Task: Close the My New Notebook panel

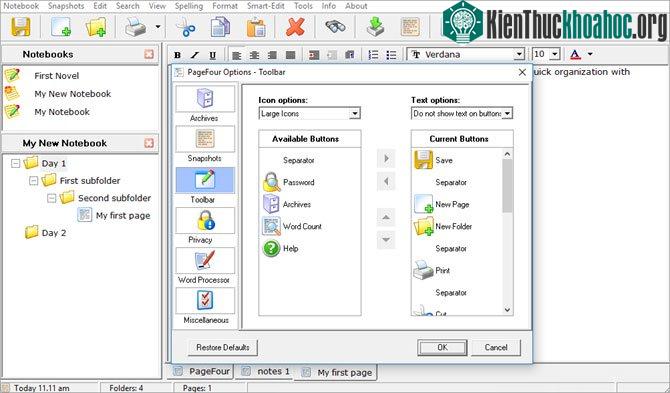Action: [149, 143]
